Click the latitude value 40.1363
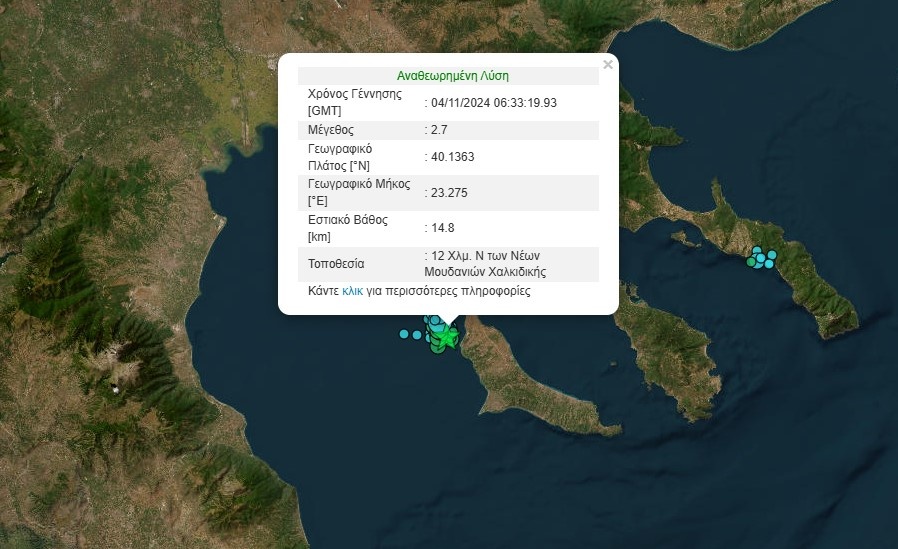 point(450,157)
